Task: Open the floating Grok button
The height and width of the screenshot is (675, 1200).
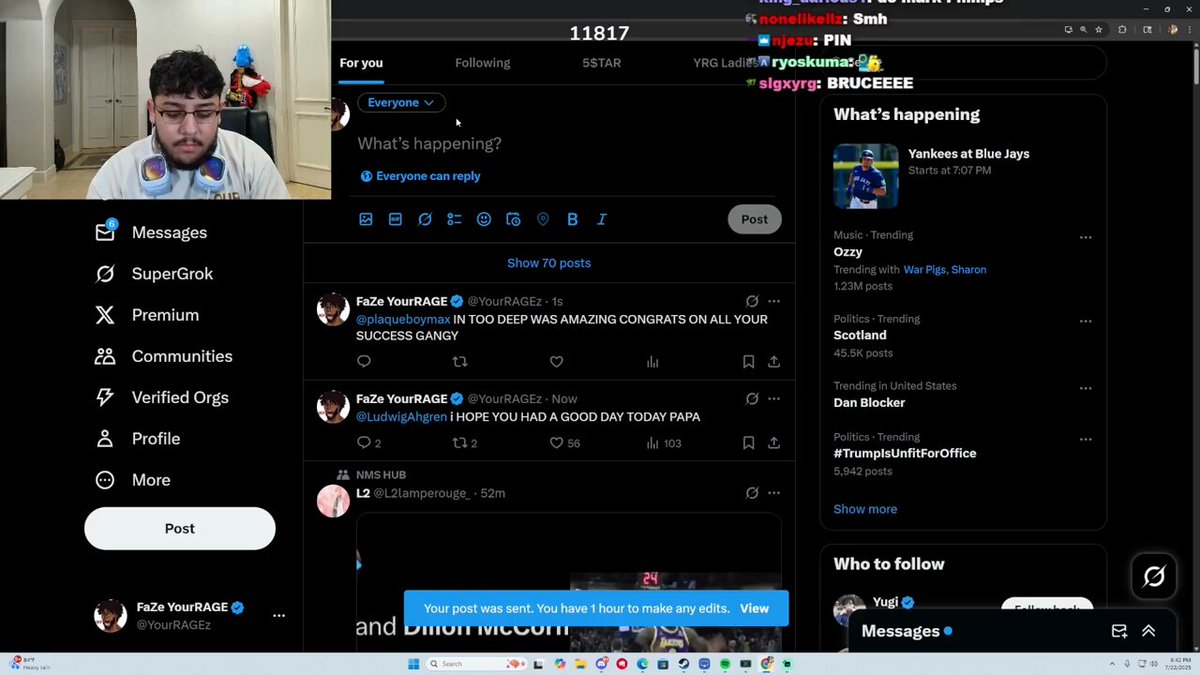Action: (x=1153, y=576)
